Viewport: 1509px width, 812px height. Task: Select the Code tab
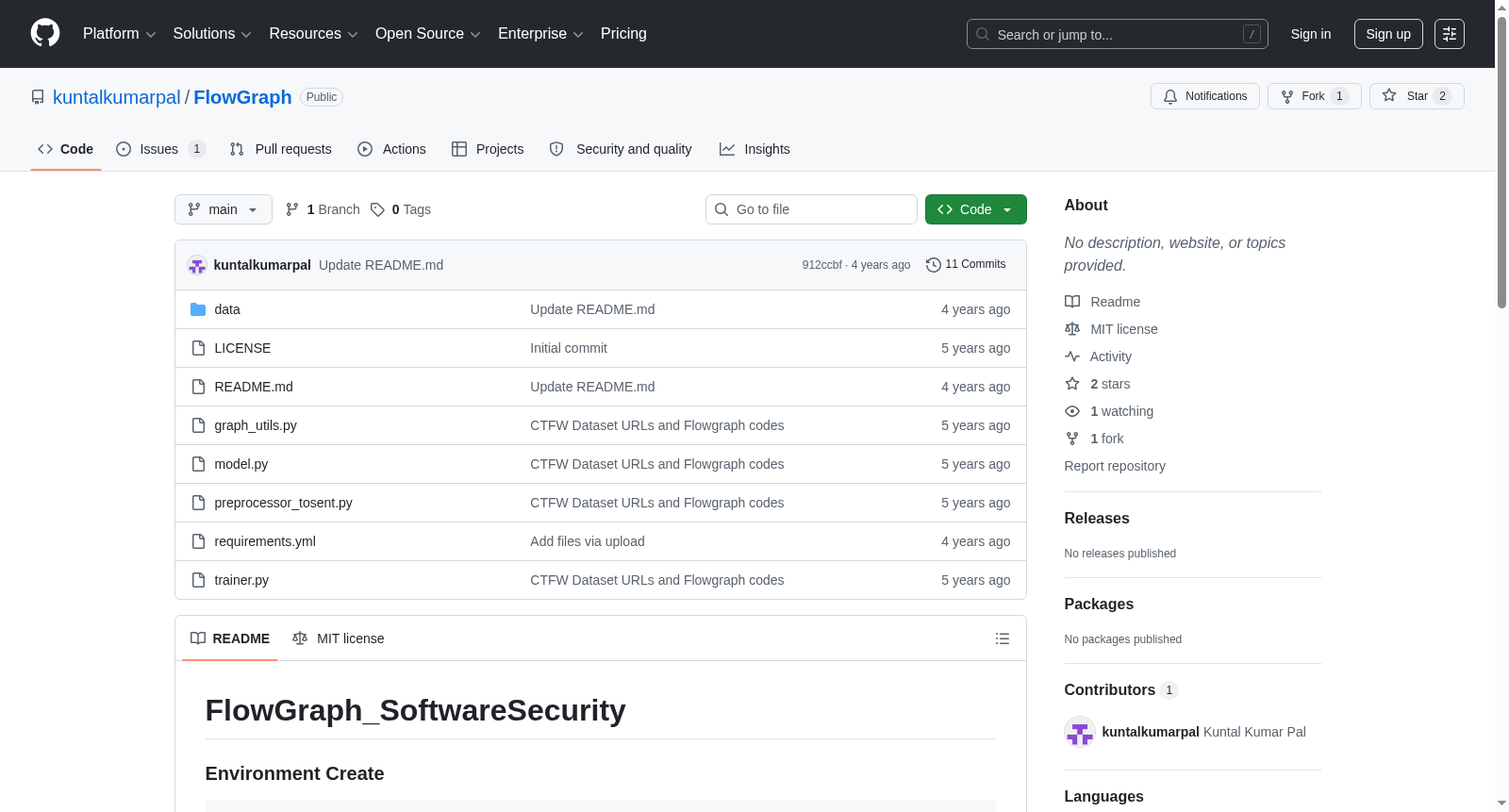click(66, 149)
